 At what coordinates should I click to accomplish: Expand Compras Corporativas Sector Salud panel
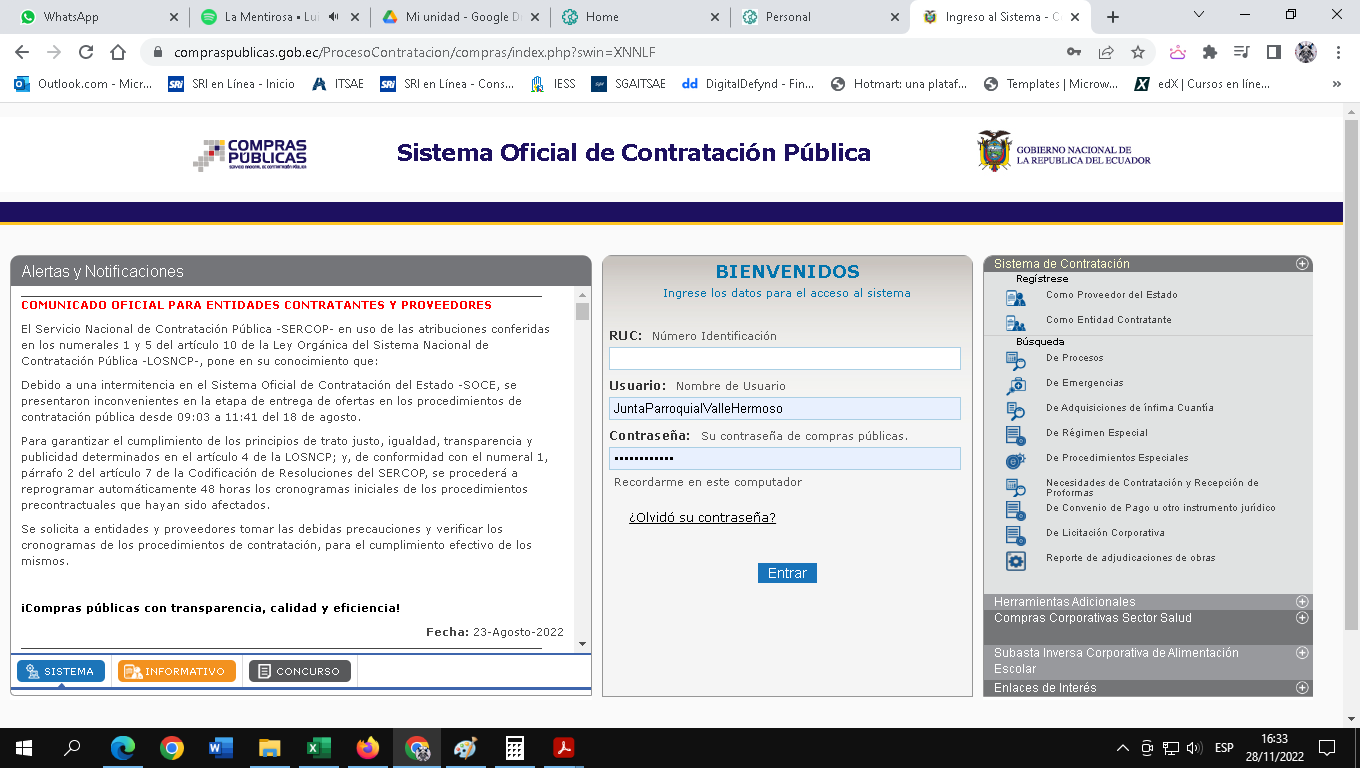1302,618
